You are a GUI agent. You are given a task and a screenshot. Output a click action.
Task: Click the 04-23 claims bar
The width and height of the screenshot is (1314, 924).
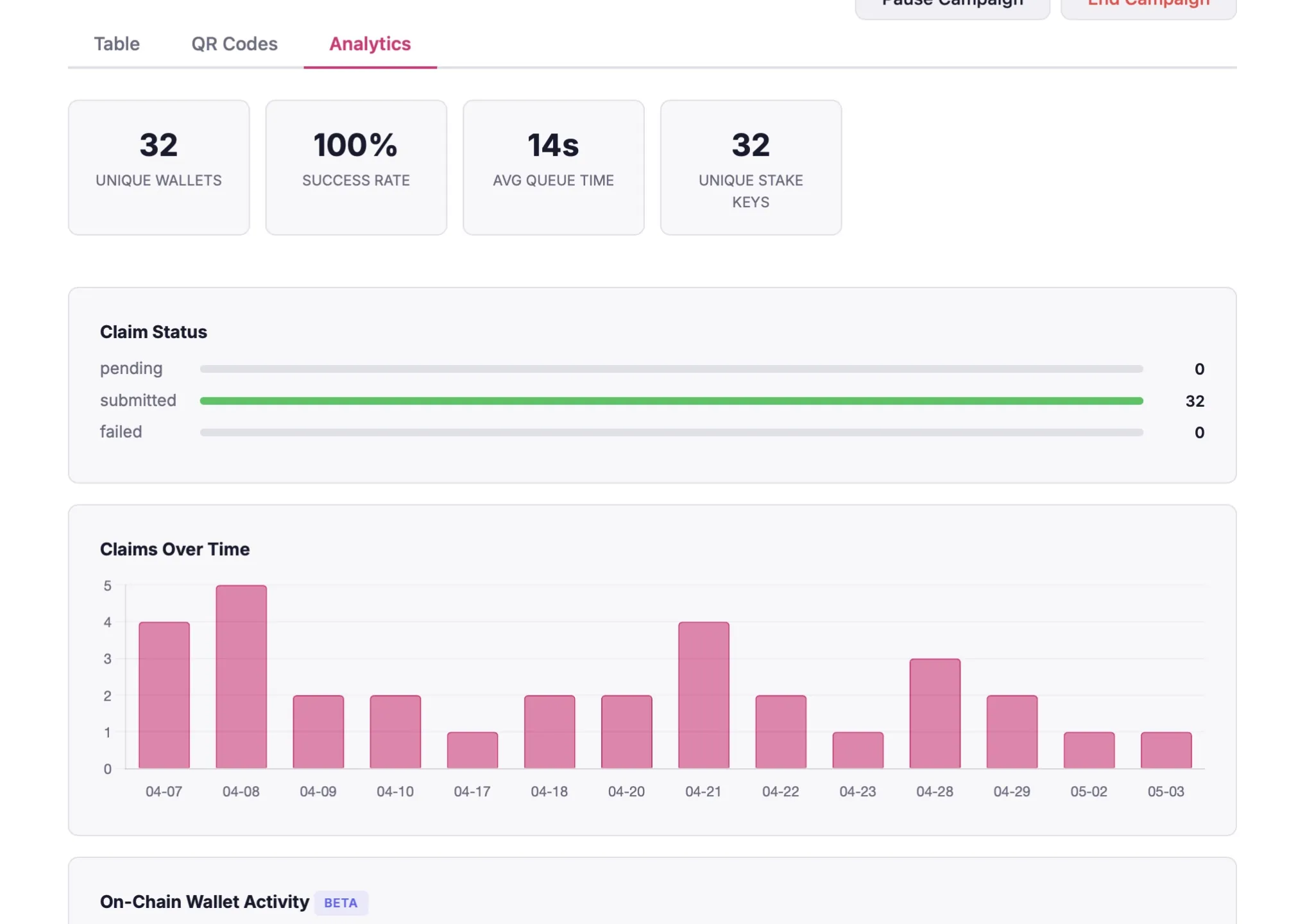[x=858, y=750]
